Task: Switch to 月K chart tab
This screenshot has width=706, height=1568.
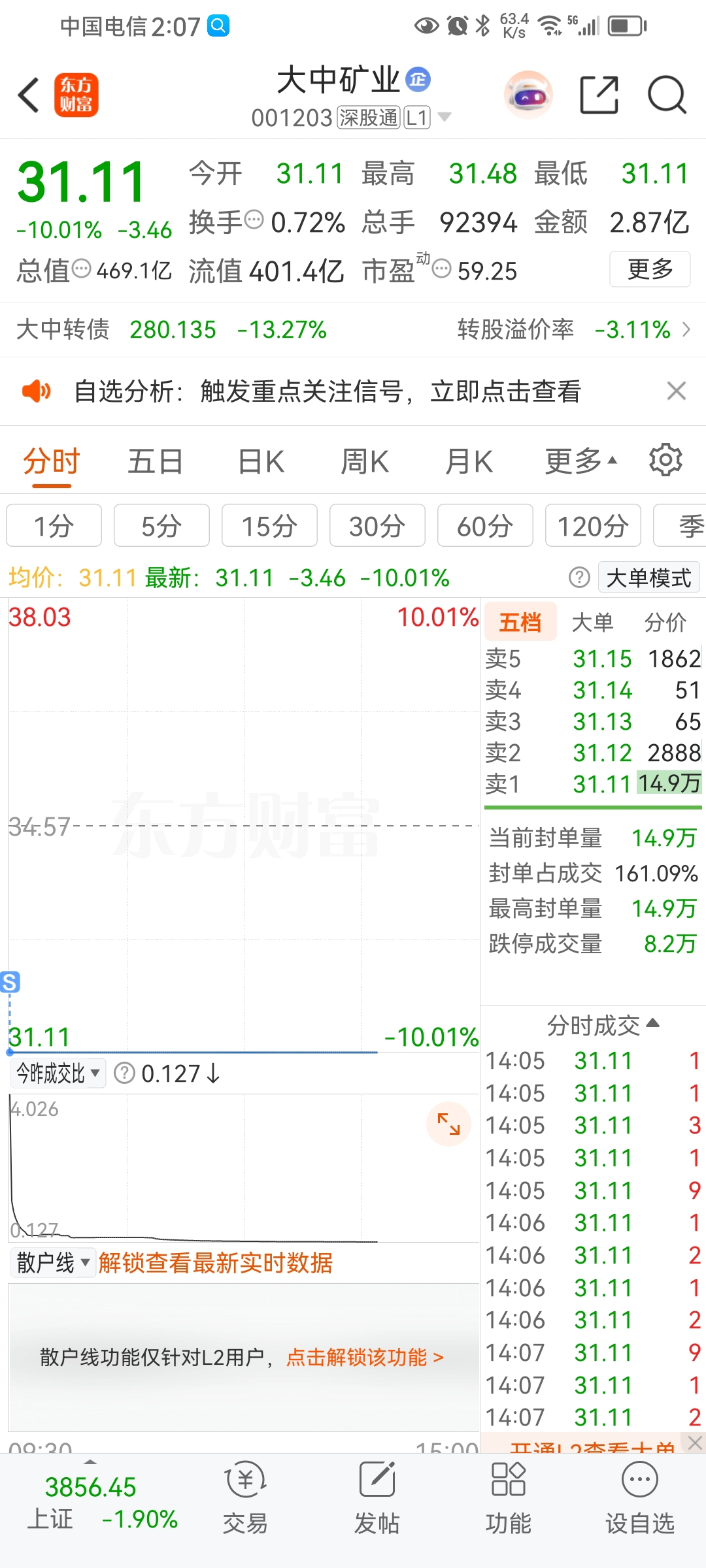Action: tap(469, 462)
